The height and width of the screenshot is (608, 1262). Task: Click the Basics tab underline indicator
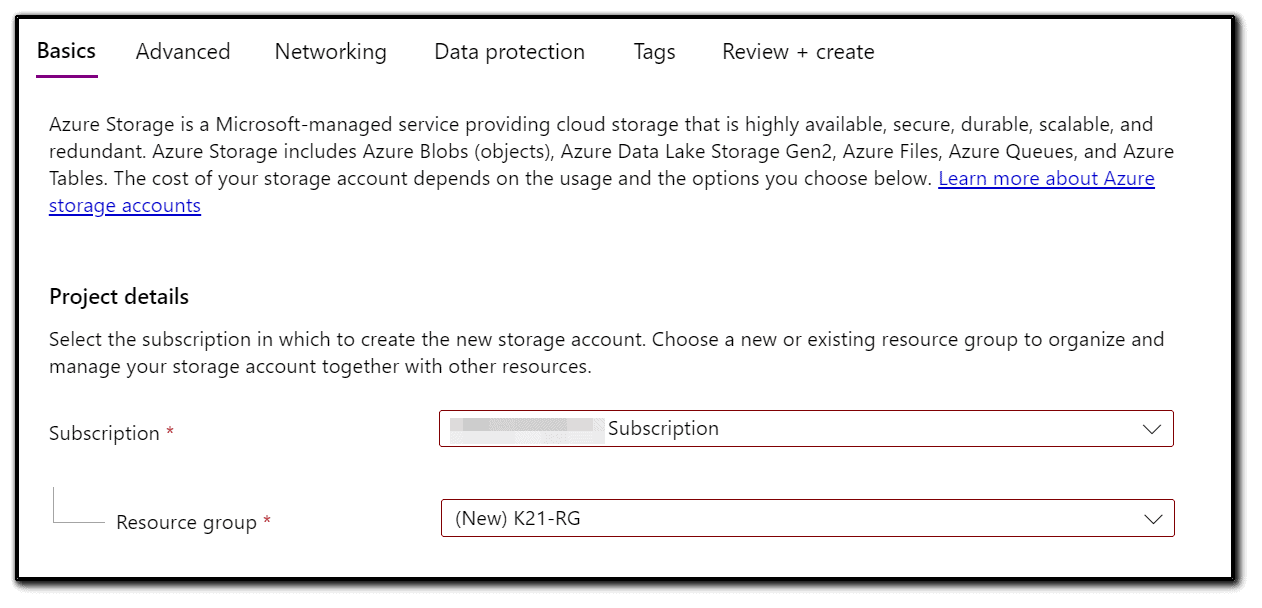65,77
